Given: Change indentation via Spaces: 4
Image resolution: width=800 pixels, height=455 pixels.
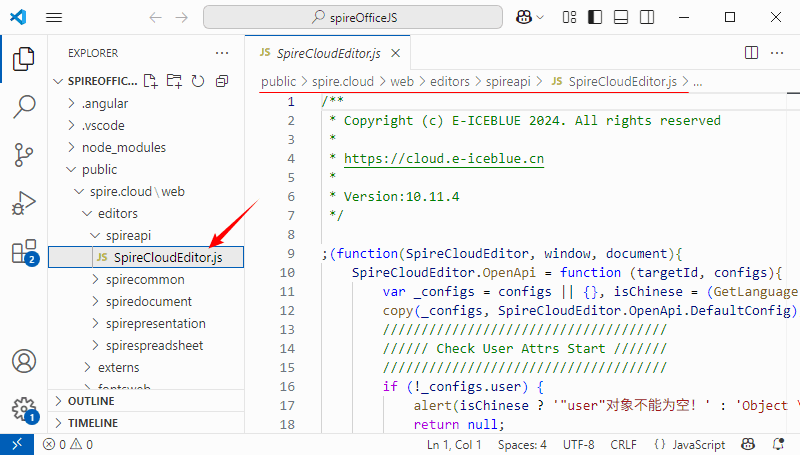Looking at the screenshot, I should (522, 445).
